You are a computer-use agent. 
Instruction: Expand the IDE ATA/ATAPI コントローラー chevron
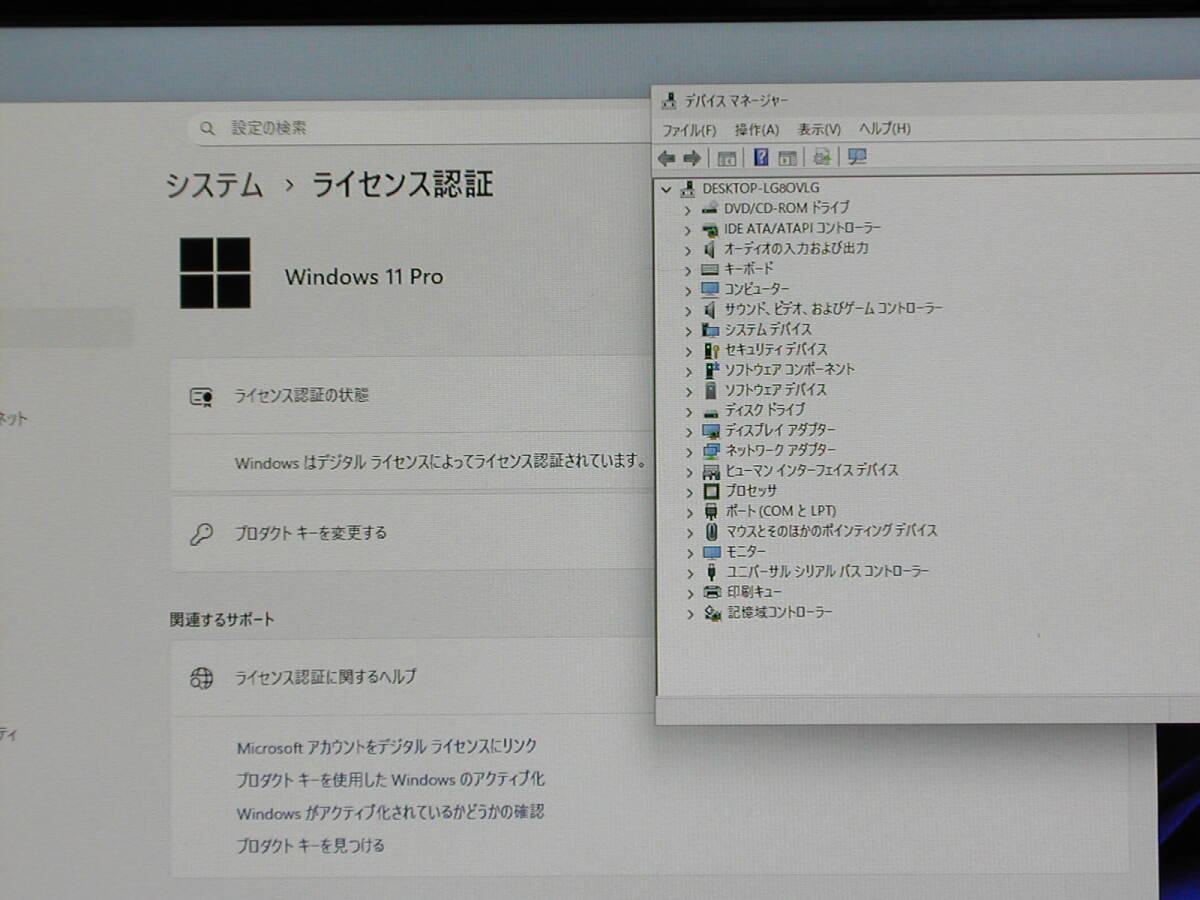(x=687, y=229)
